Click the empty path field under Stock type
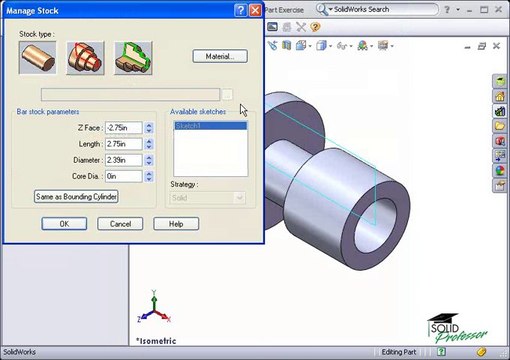Viewport: 510px width, 360px height. click(130, 95)
